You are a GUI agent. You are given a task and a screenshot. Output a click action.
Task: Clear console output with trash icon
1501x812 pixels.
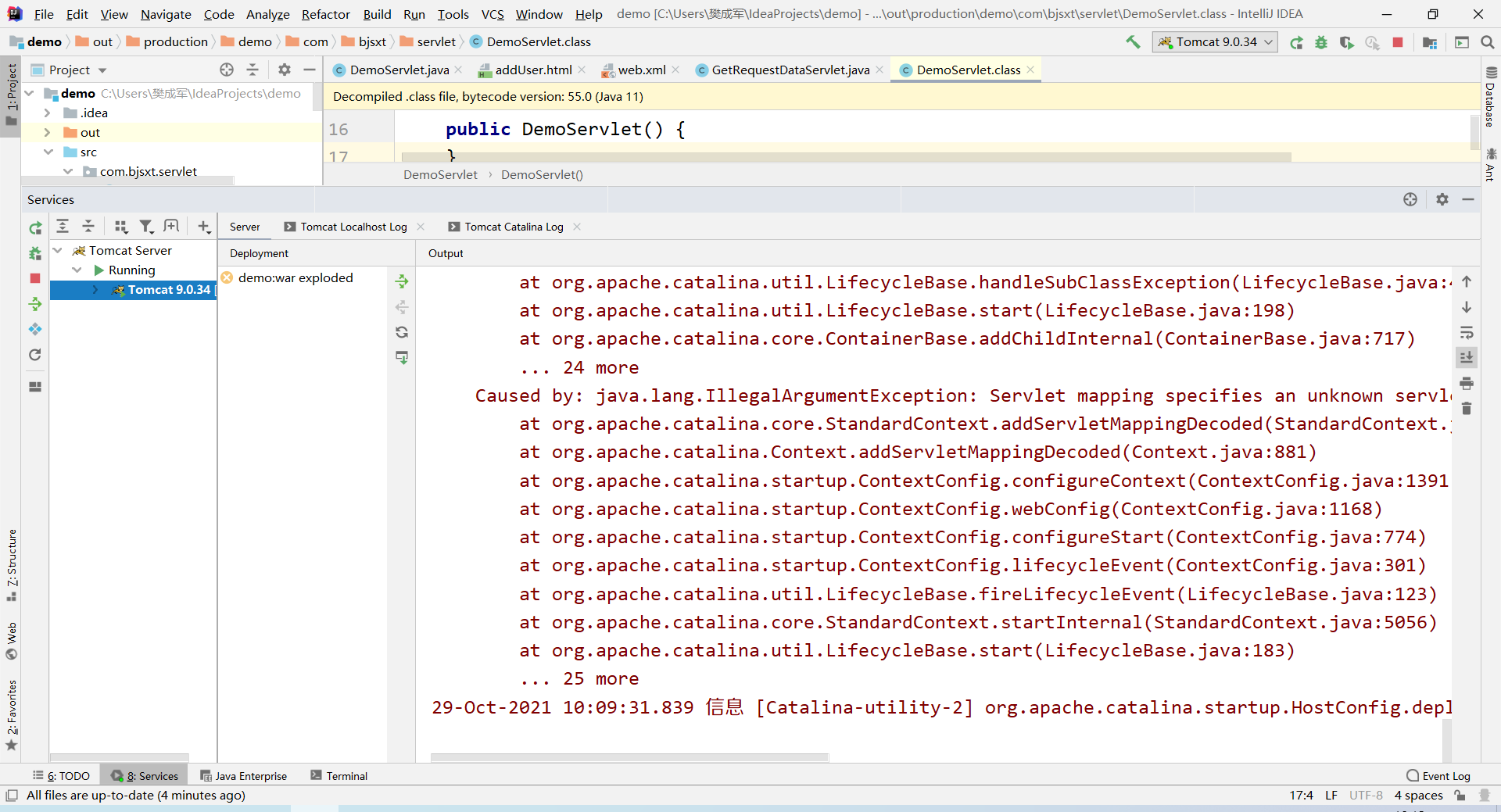1467,408
